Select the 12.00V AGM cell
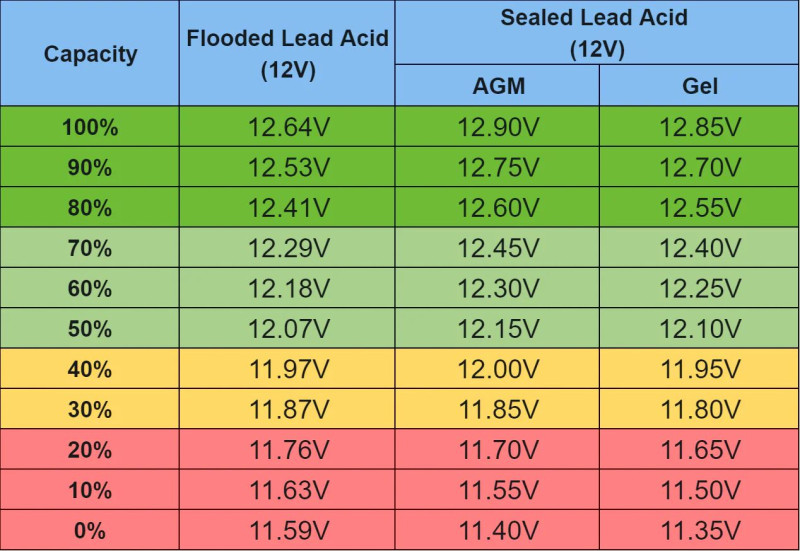The width and height of the screenshot is (800, 551). pyautogui.click(x=498, y=369)
